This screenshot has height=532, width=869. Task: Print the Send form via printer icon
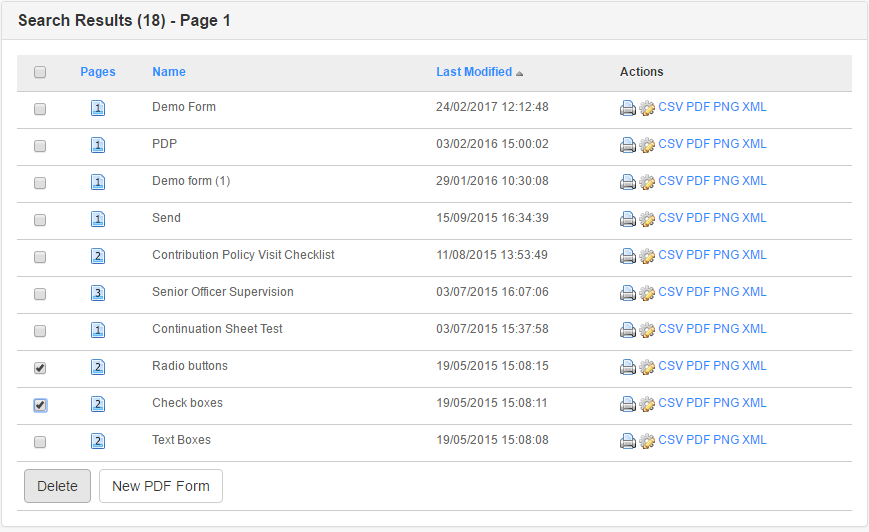(x=628, y=219)
